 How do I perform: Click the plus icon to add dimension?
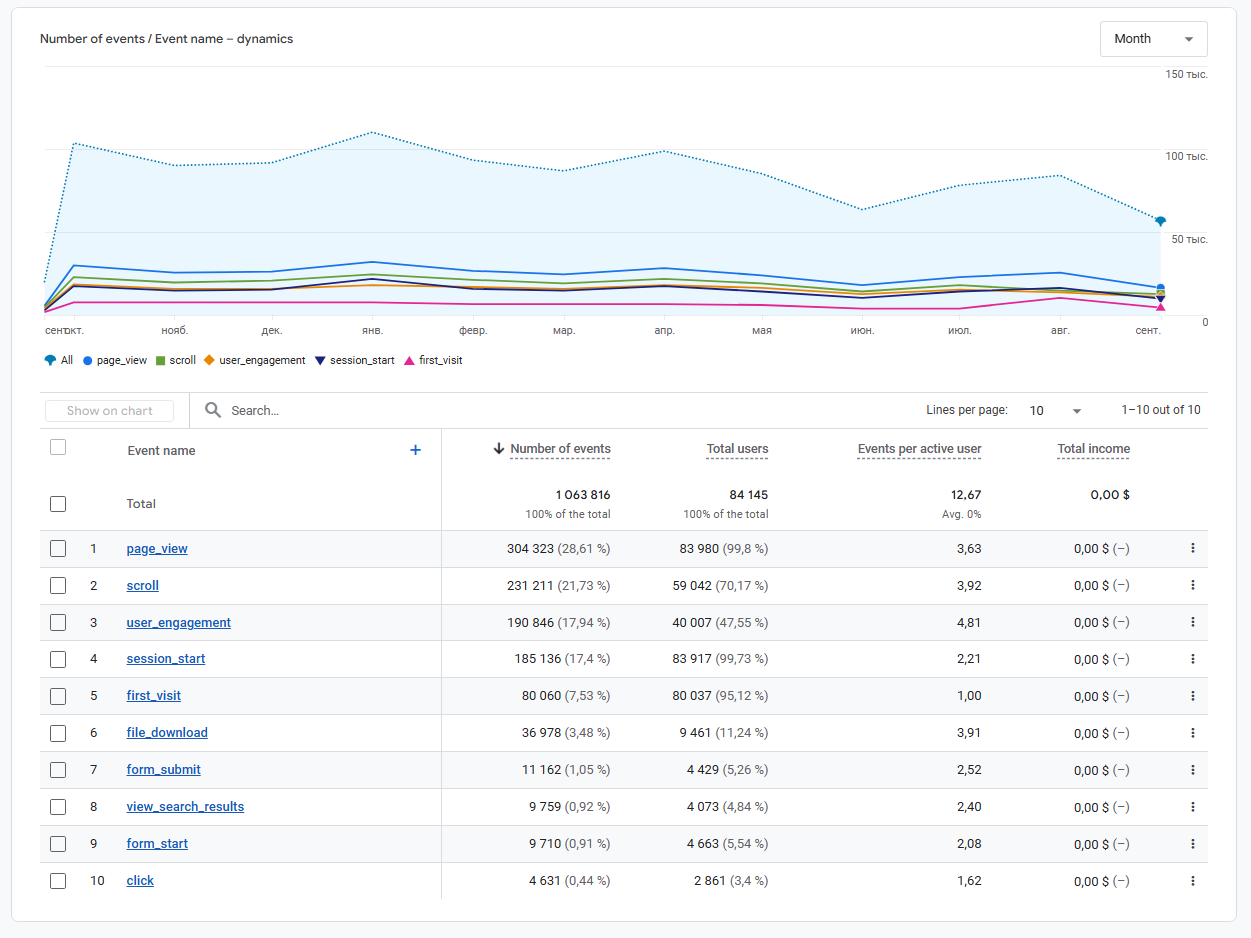point(416,450)
